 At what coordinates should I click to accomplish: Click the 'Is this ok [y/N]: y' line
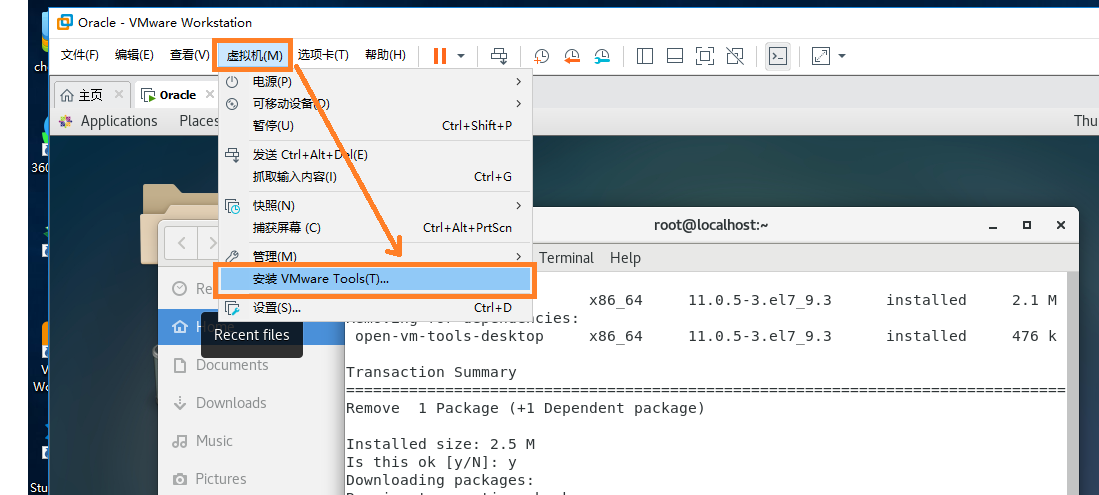pos(431,462)
